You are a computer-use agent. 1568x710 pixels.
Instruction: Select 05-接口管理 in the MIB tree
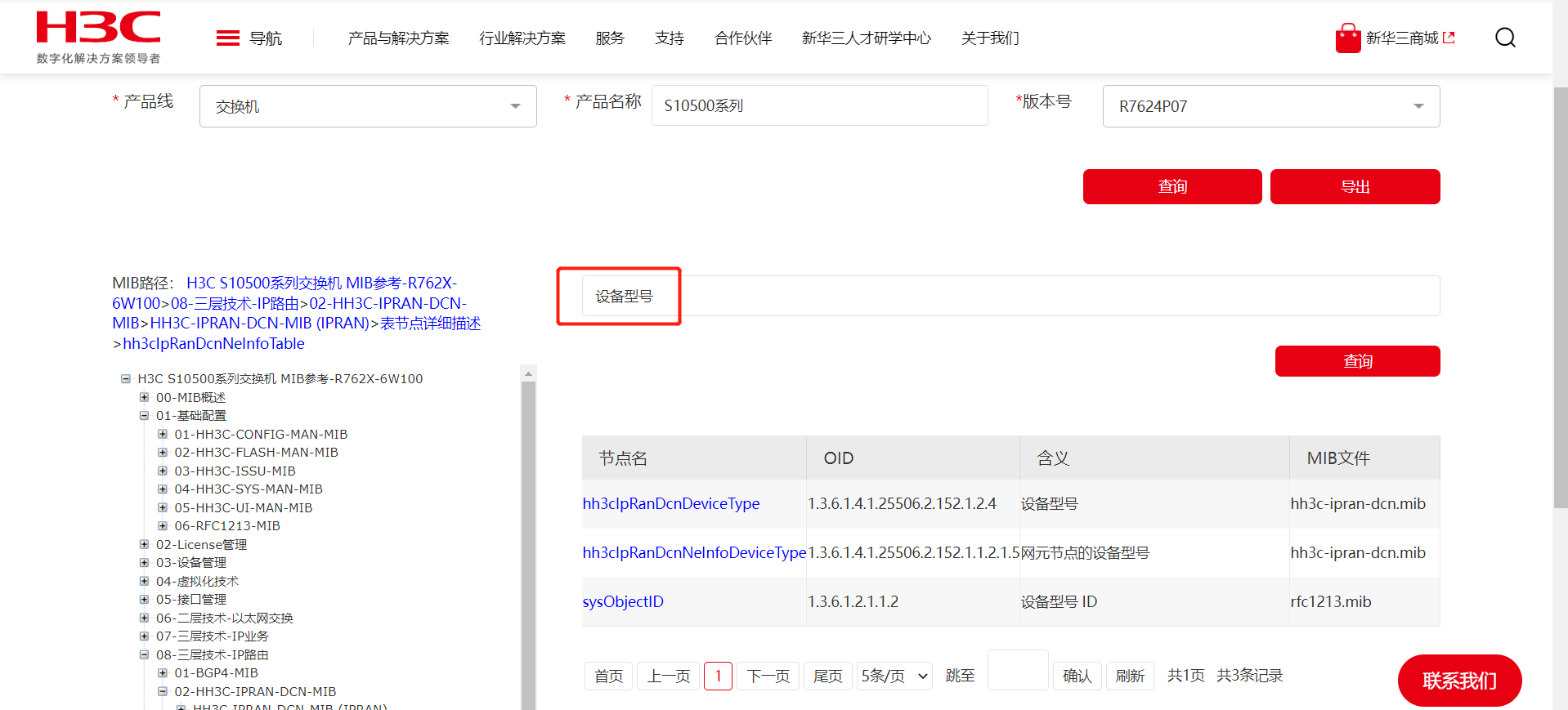pyautogui.click(x=191, y=599)
